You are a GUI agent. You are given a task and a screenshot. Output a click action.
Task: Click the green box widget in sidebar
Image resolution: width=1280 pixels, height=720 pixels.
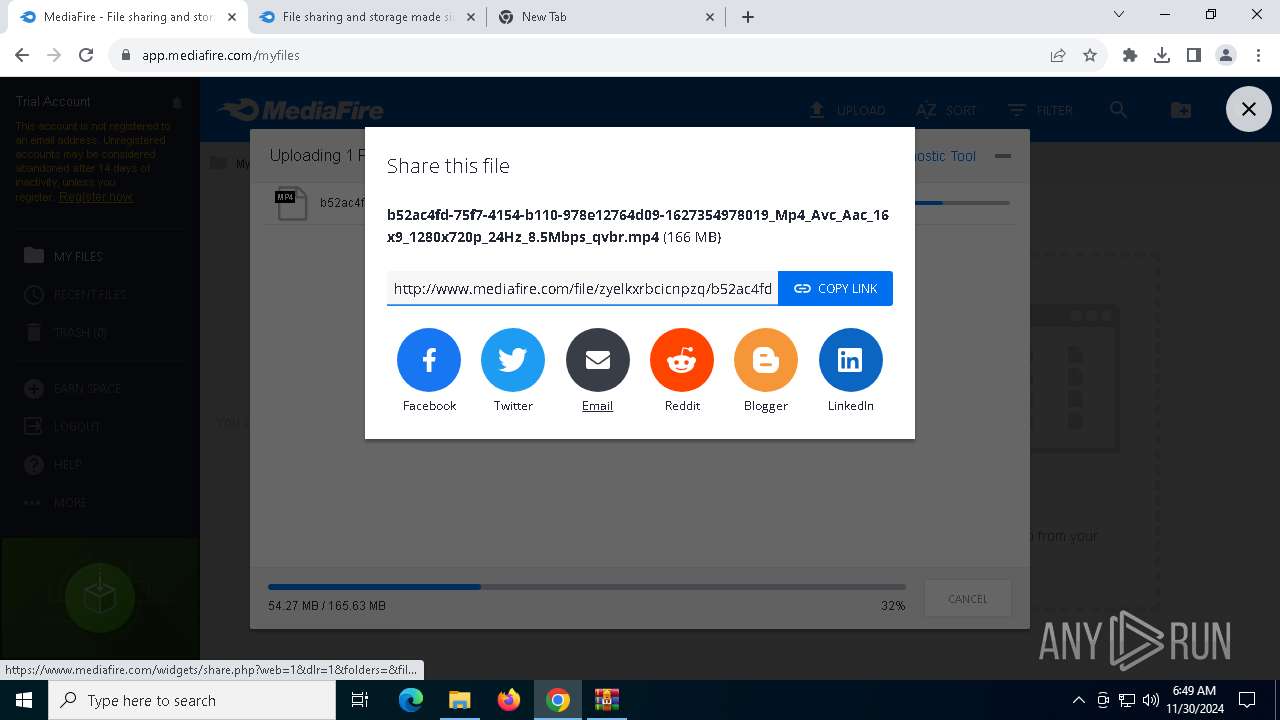coord(99,598)
